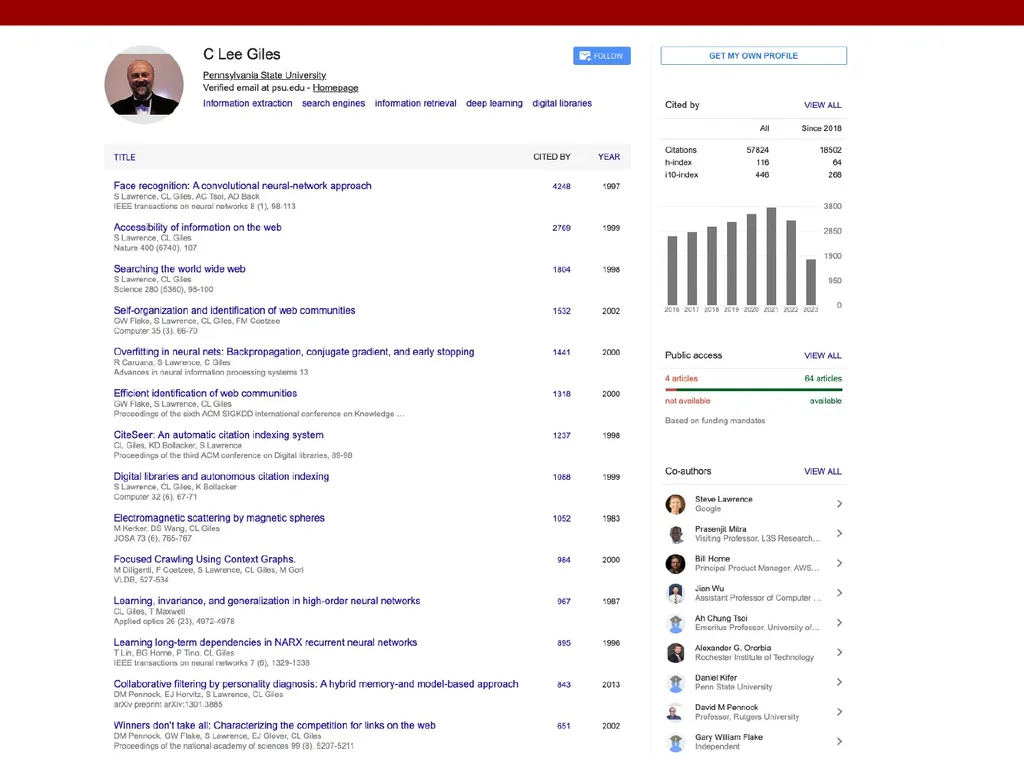Select the Information extraction topic
Screen dimensions: 1024x768
248,103
